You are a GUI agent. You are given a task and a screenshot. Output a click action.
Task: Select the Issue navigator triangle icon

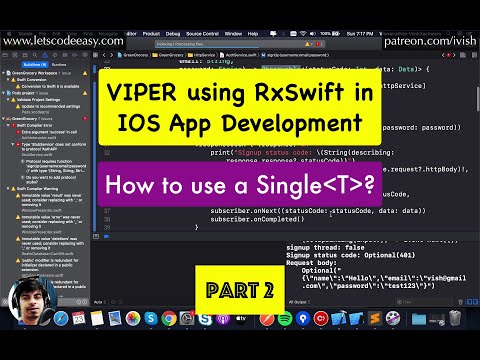45,55
